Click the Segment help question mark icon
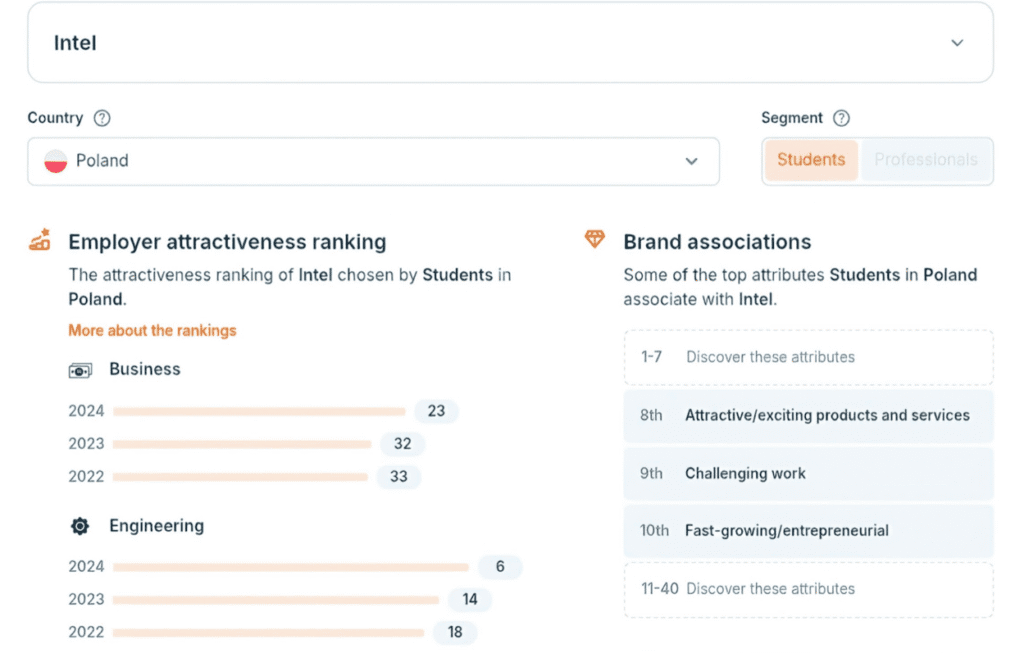 click(x=841, y=118)
